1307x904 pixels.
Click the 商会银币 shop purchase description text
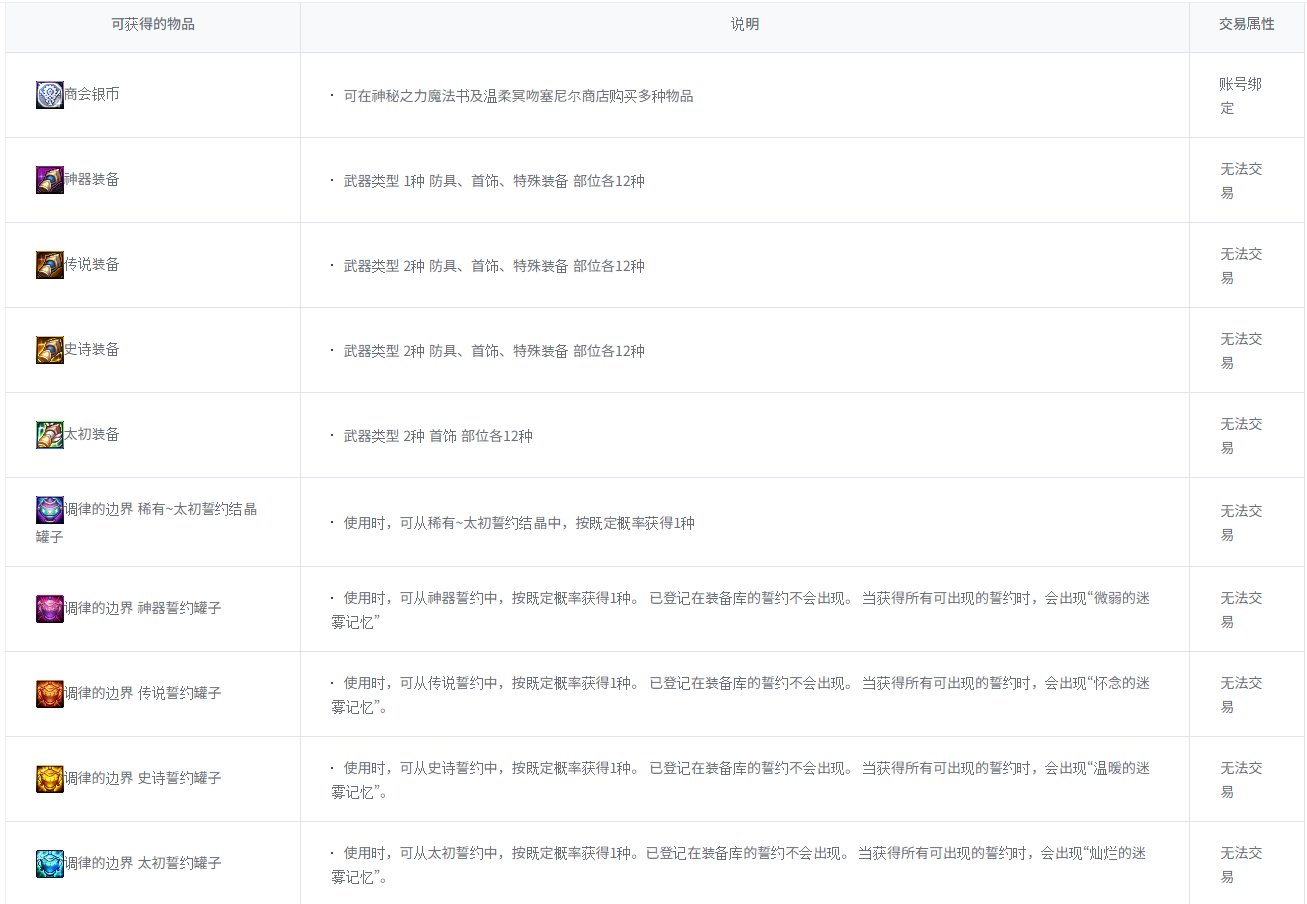point(518,97)
